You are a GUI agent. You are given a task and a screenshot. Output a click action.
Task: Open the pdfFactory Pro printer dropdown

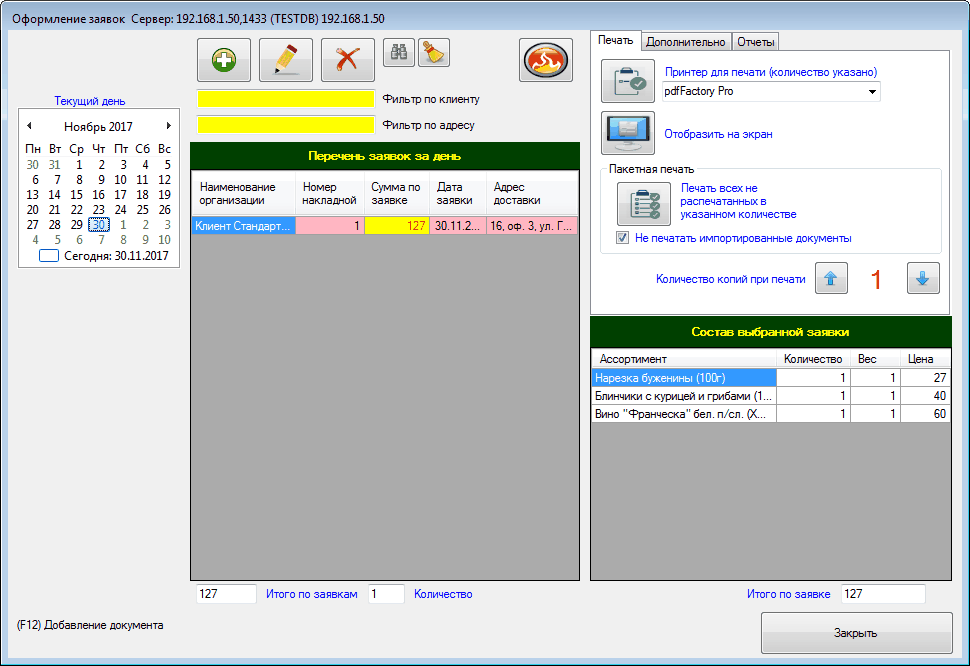872,92
